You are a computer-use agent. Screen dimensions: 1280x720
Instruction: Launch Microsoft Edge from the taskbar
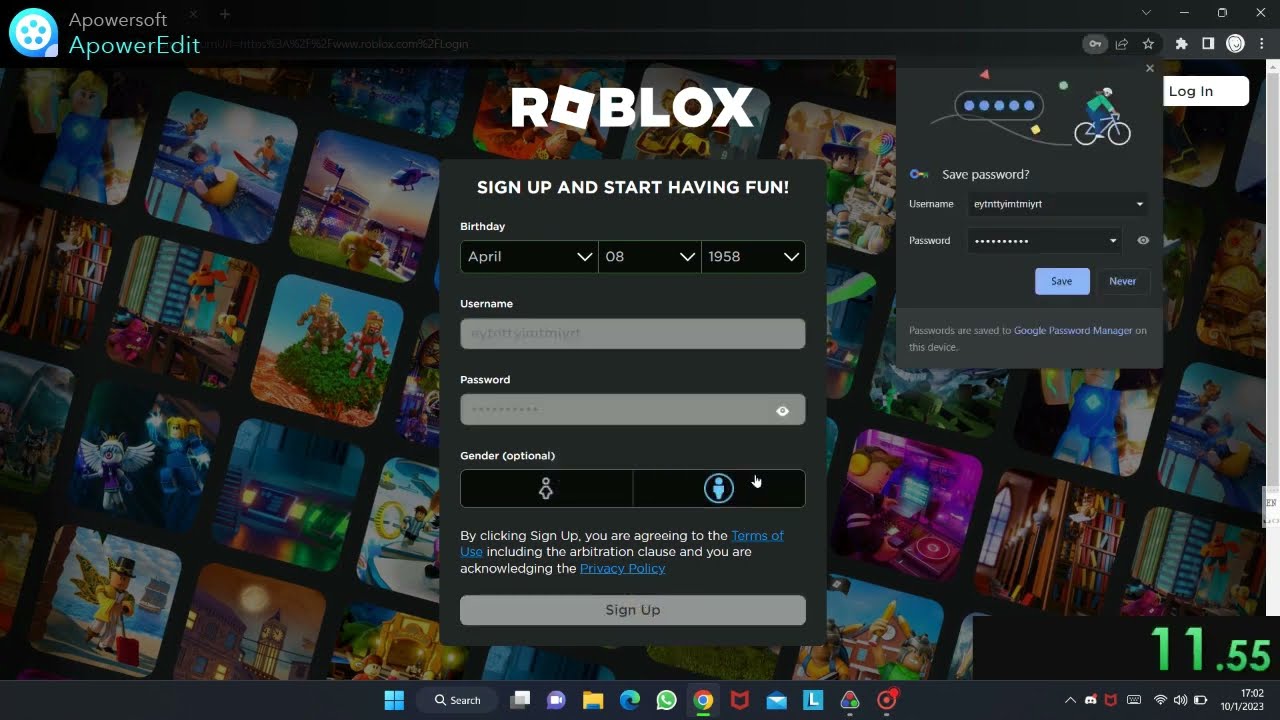click(x=630, y=700)
